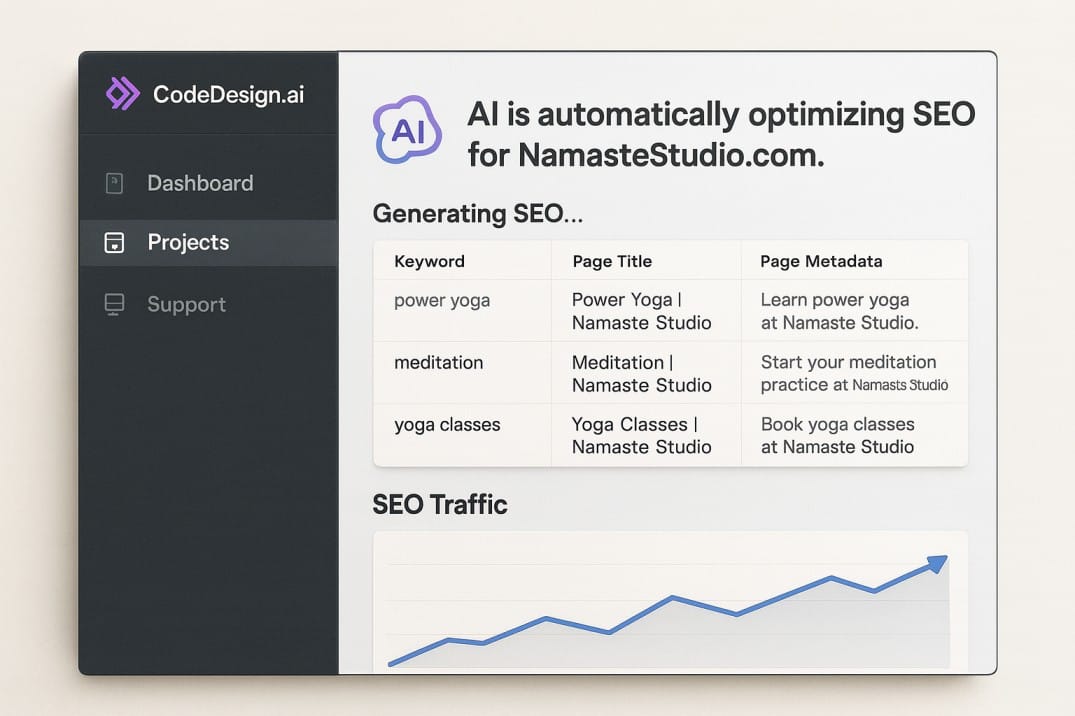Click the SEO Traffic line chart

click(x=671, y=601)
